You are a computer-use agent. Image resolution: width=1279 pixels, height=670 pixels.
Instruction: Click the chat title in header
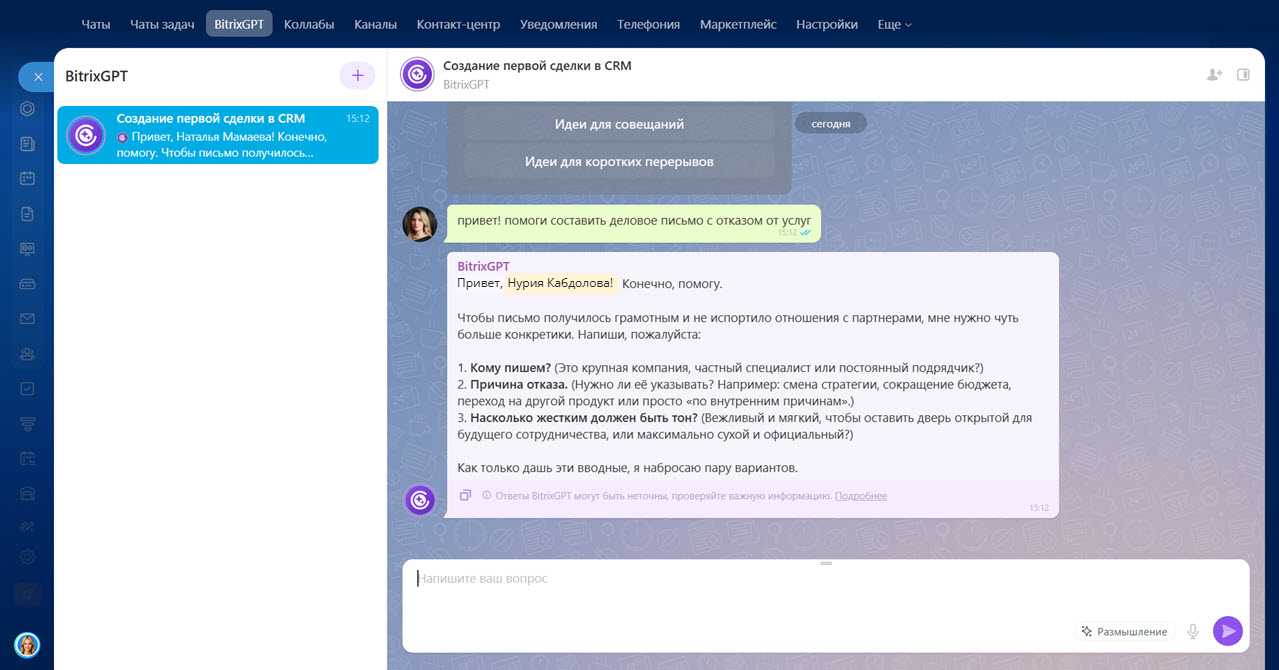537,66
